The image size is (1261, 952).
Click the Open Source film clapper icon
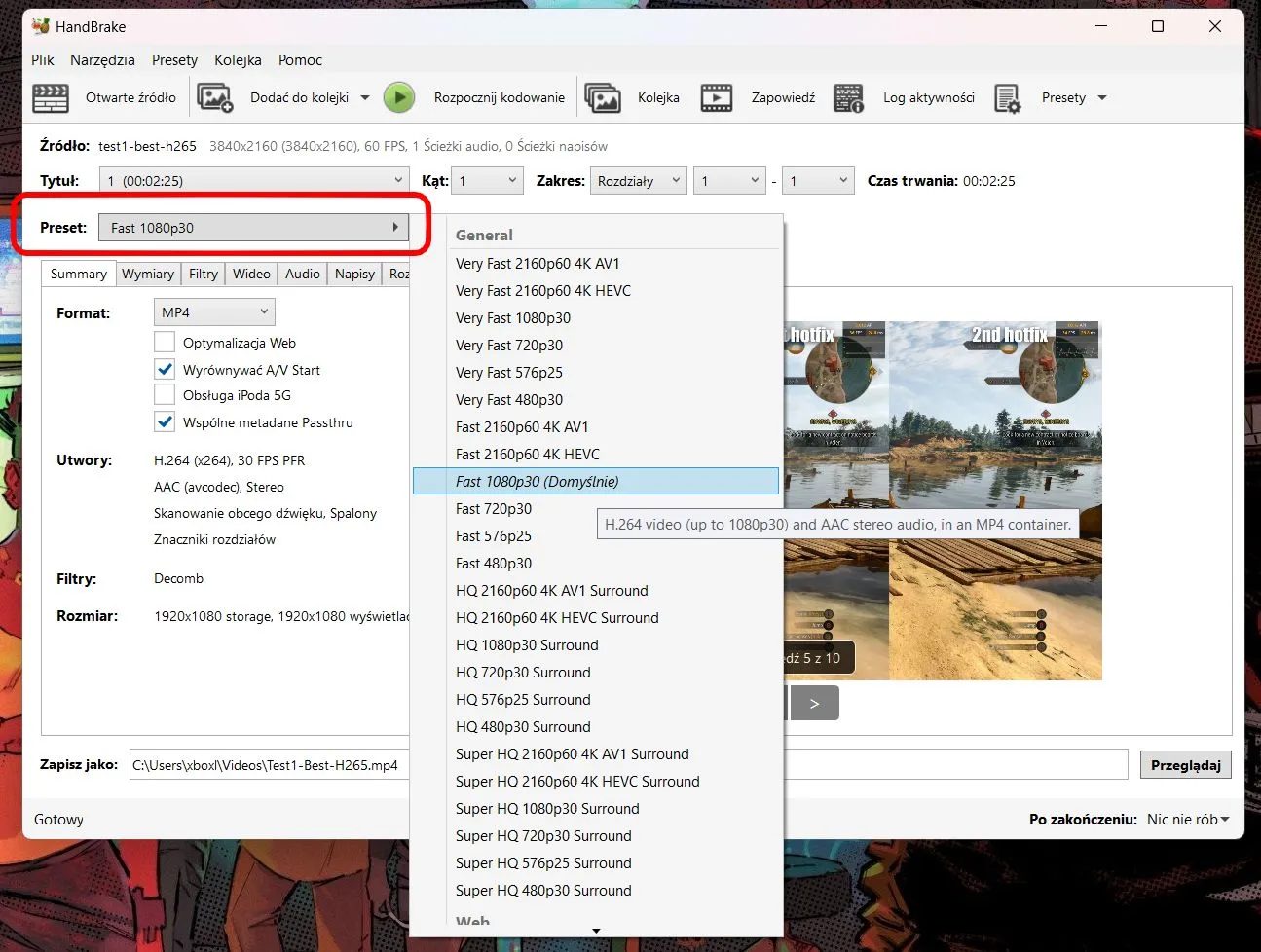pyautogui.click(x=51, y=98)
